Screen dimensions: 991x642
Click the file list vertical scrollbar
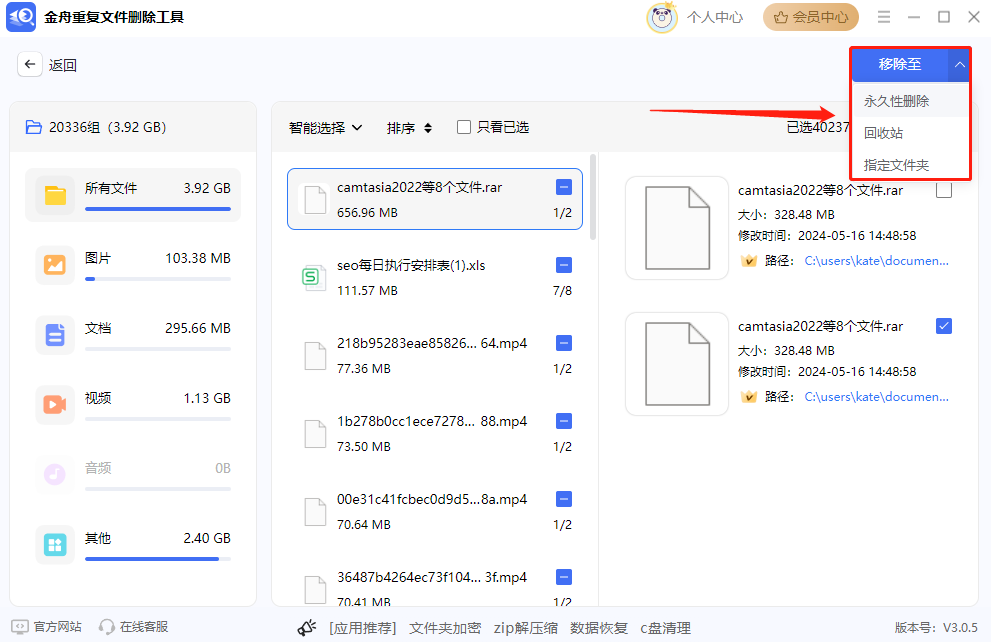click(593, 197)
